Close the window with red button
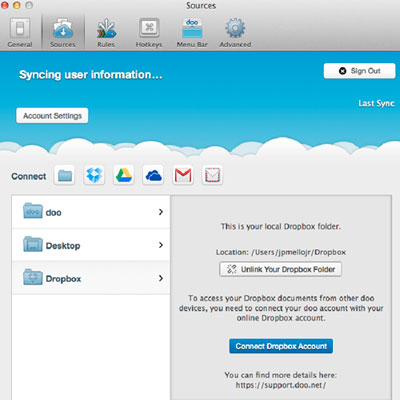 (x=4, y=5)
